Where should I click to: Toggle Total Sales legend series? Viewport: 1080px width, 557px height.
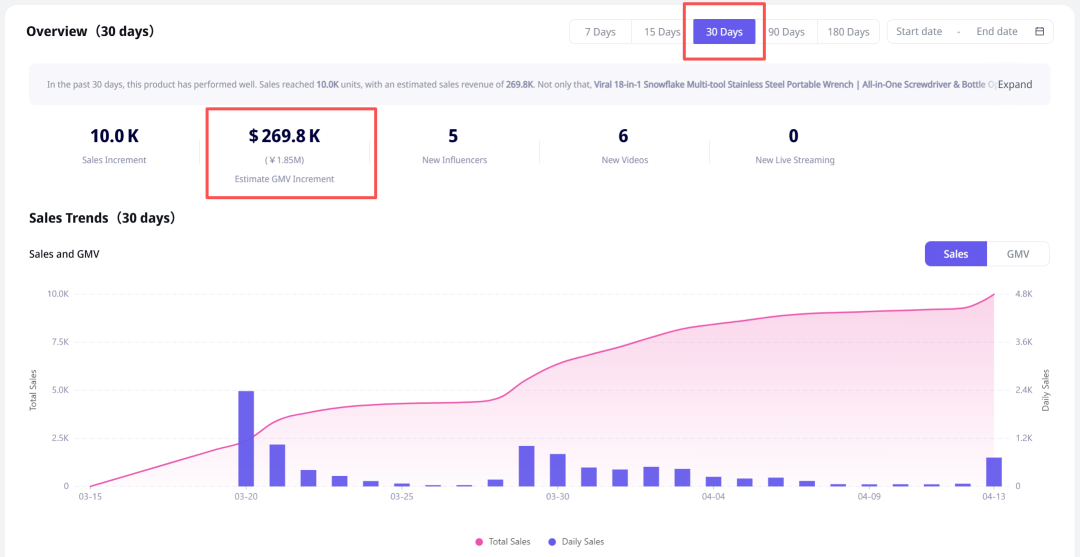[x=505, y=542]
